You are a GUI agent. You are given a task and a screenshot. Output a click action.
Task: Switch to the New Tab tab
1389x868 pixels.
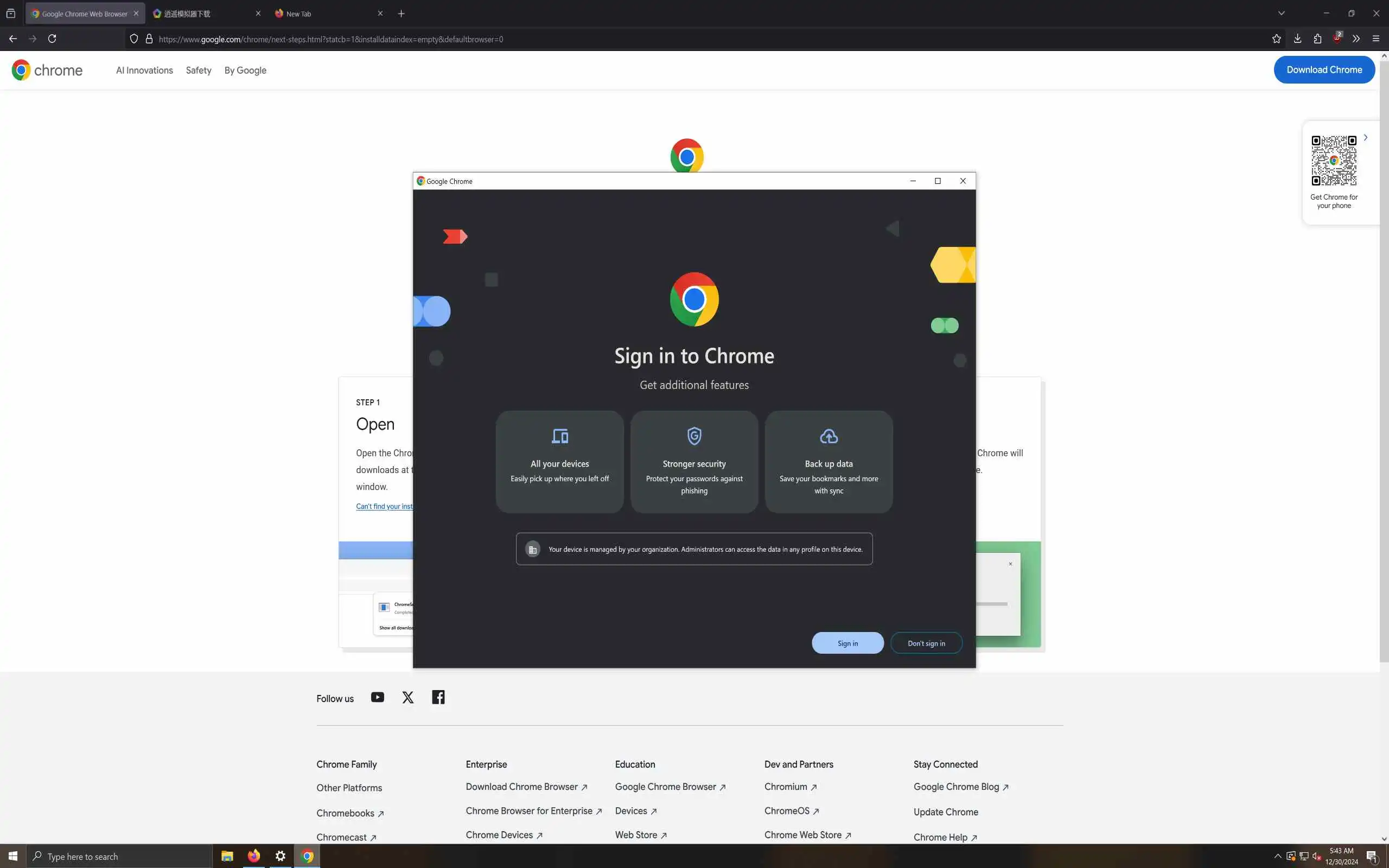[324, 14]
